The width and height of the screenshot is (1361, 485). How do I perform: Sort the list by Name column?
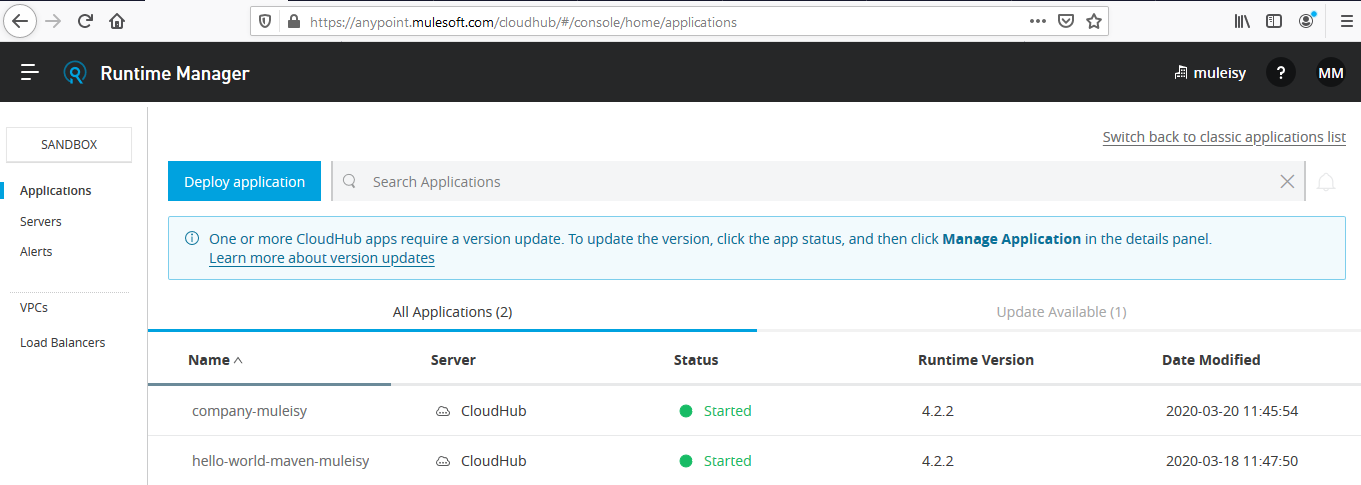coord(215,360)
